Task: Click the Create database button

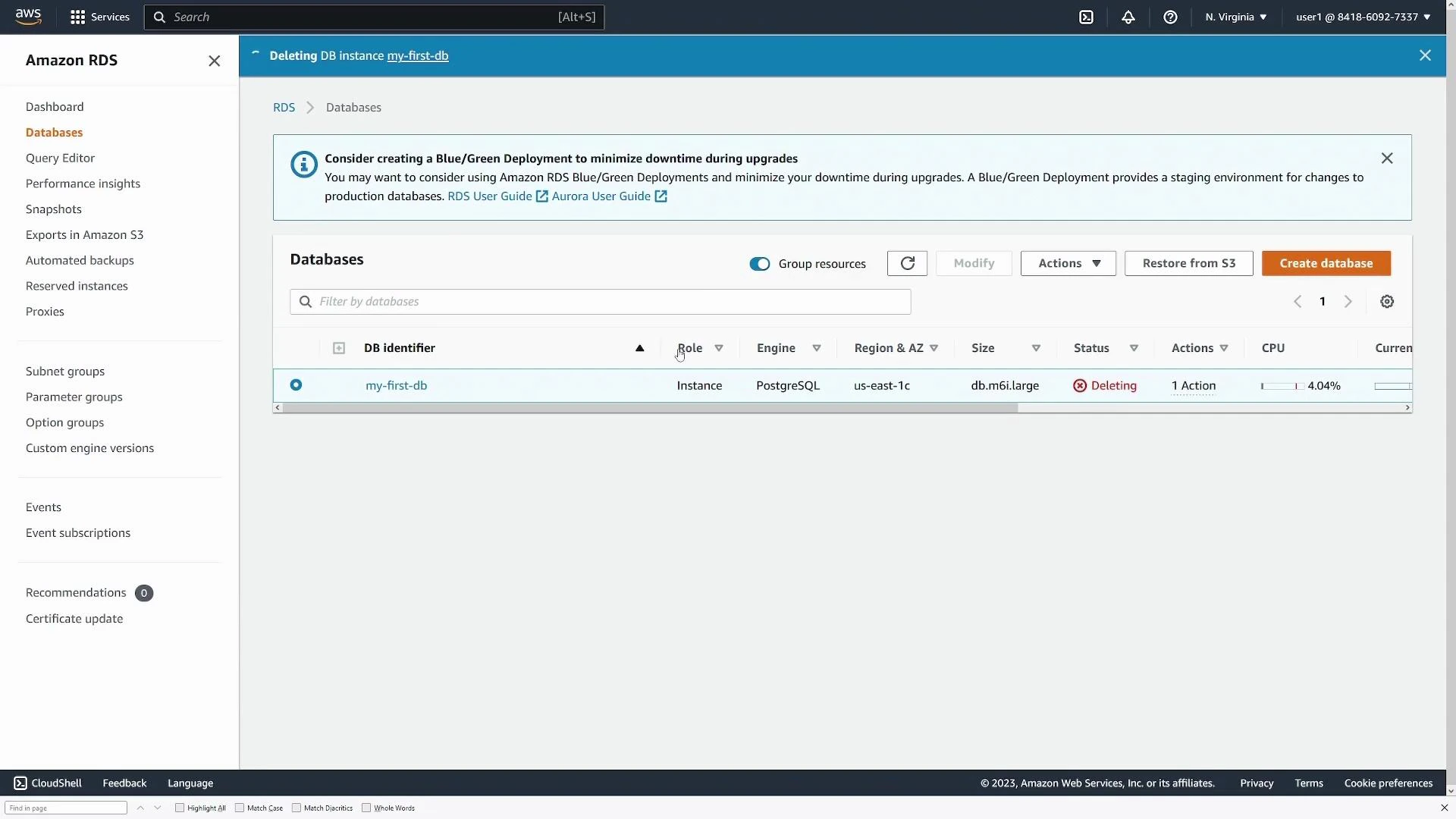Action: (1326, 263)
